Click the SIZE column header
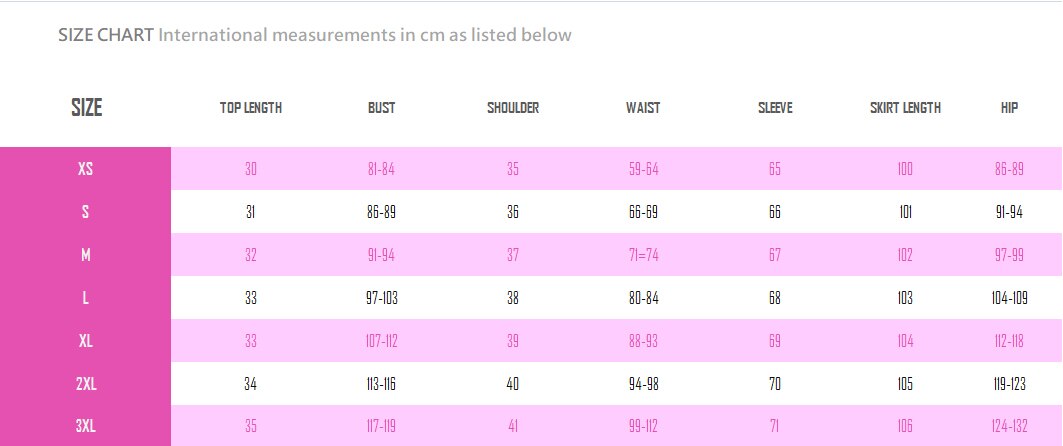Image resolution: width=1063 pixels, height=446 pixels. (86, 108)
